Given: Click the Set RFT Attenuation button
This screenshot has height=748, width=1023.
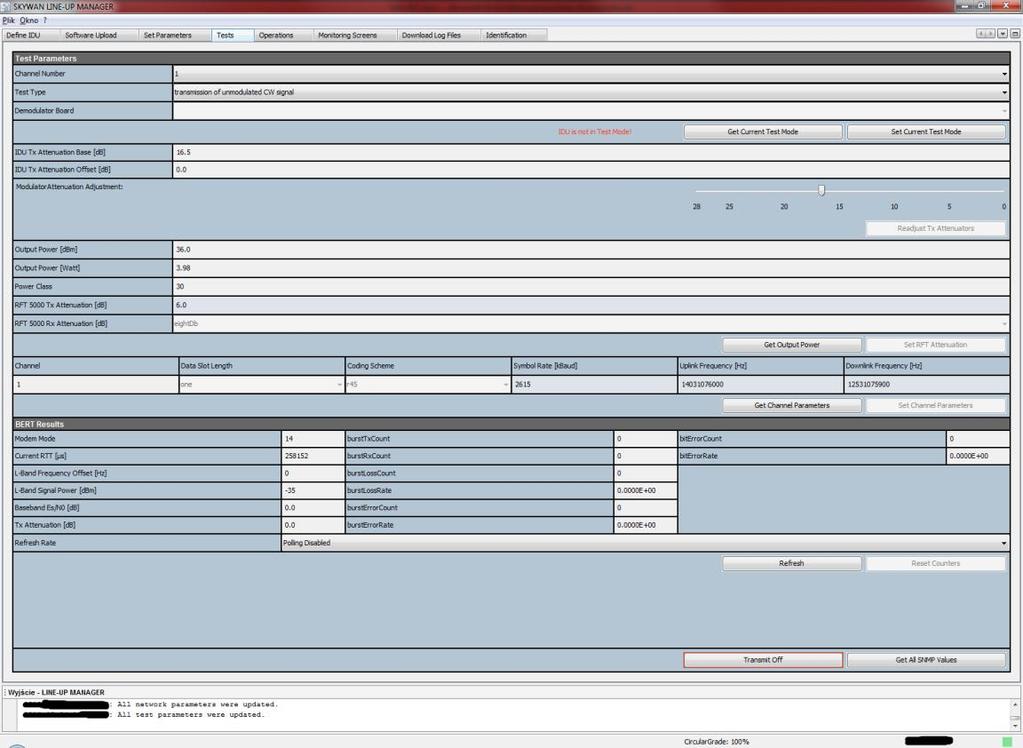Looking at the screenshot, I should coord(935,345).
